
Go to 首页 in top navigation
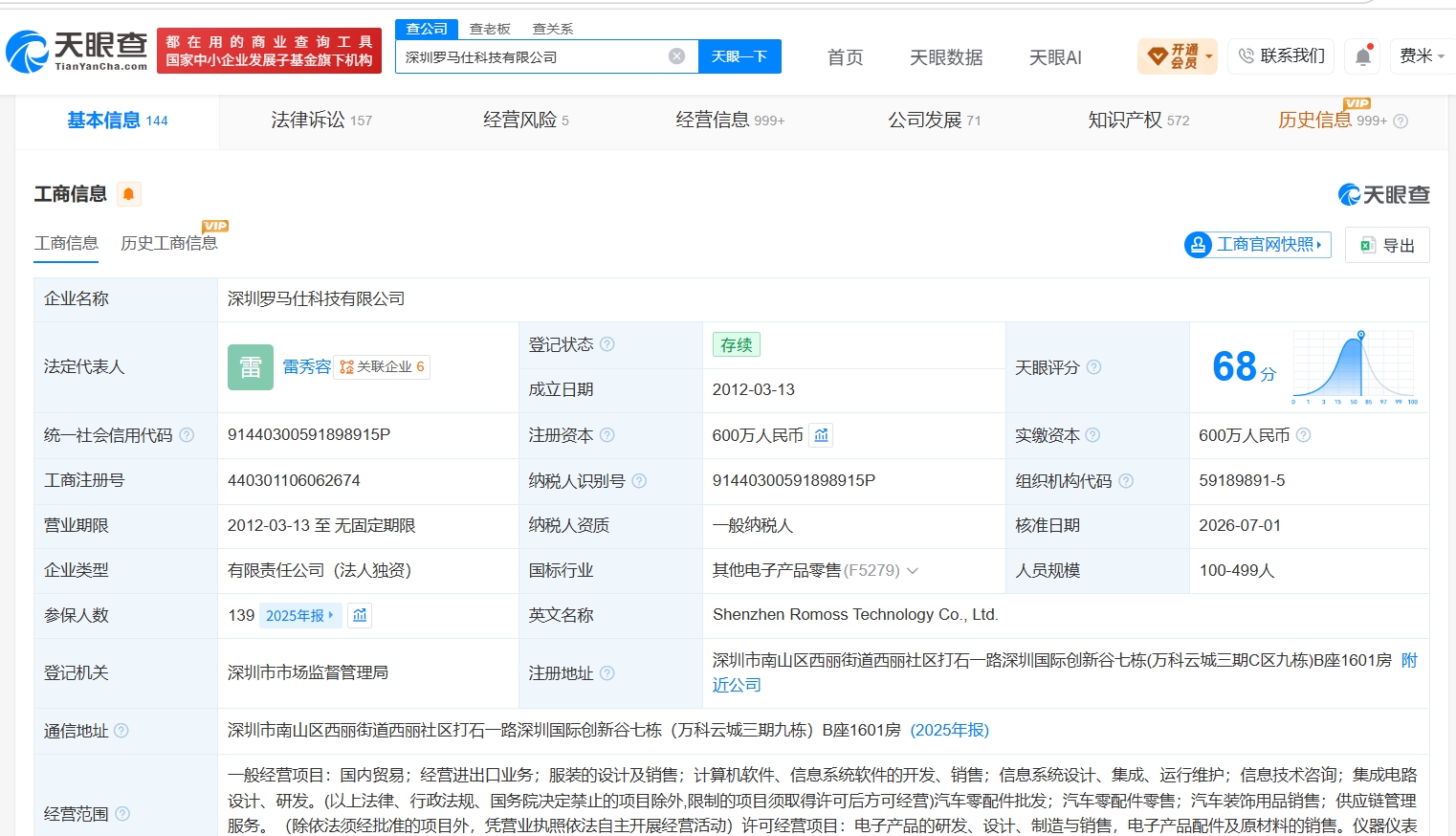[845, 57]
